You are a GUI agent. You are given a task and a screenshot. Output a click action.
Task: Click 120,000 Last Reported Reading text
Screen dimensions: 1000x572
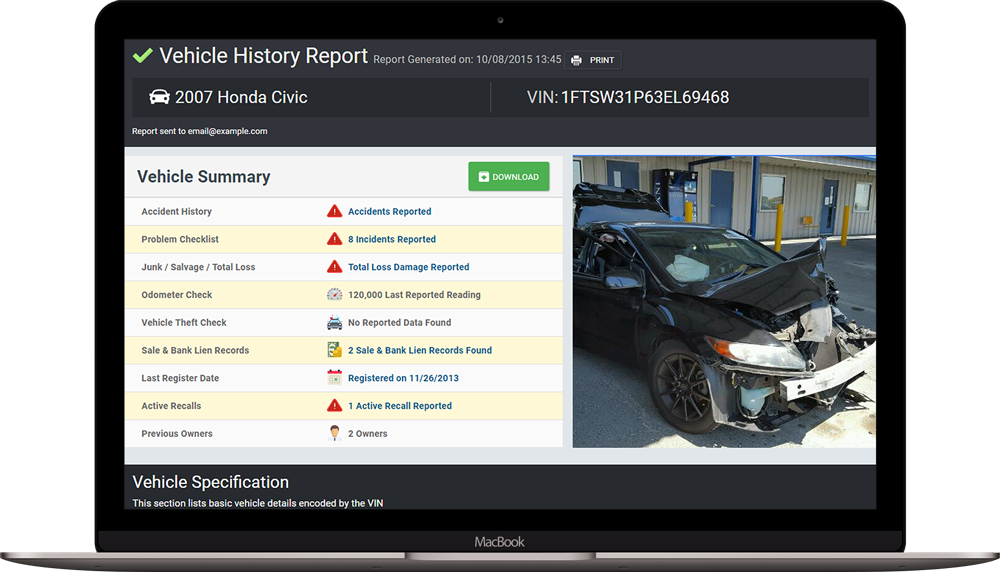(415, 295)
